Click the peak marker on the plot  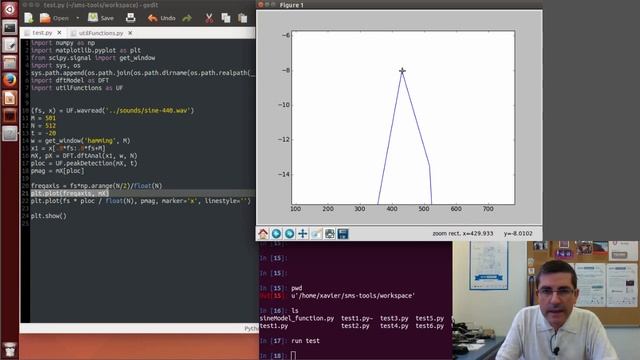[402, 71]
